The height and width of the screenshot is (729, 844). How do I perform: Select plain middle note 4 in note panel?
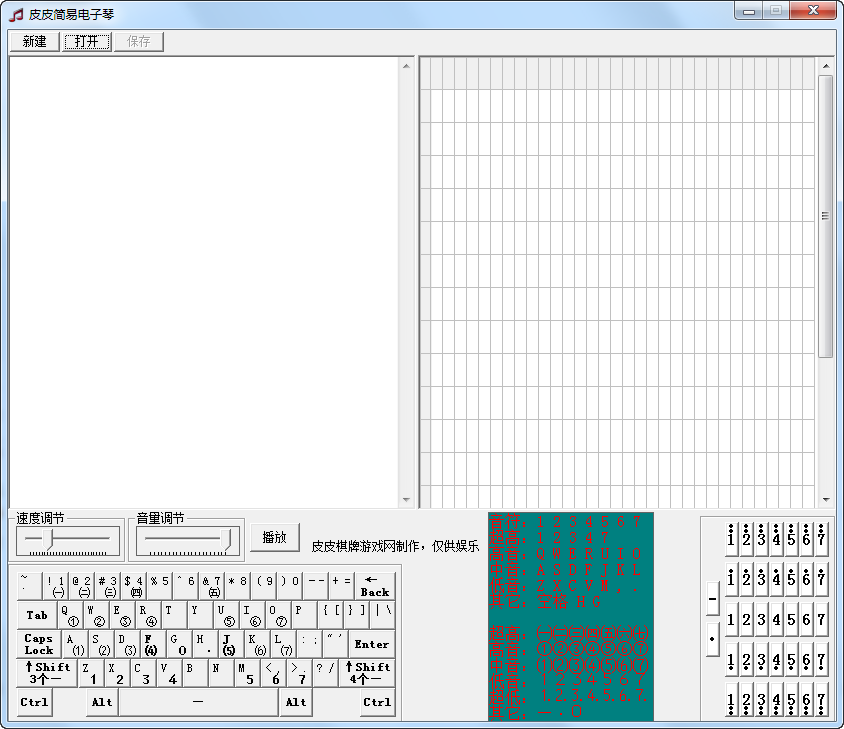(x=776, y=619)
